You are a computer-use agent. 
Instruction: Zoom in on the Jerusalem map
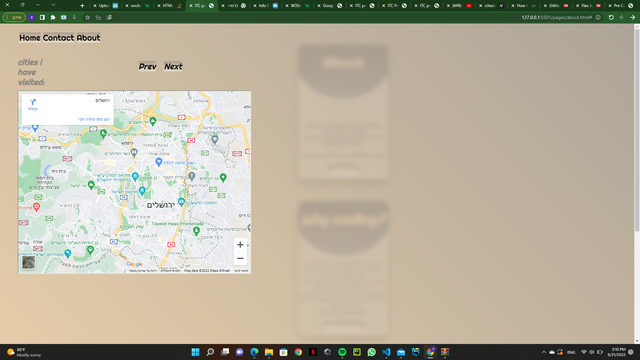coord(240,245)
